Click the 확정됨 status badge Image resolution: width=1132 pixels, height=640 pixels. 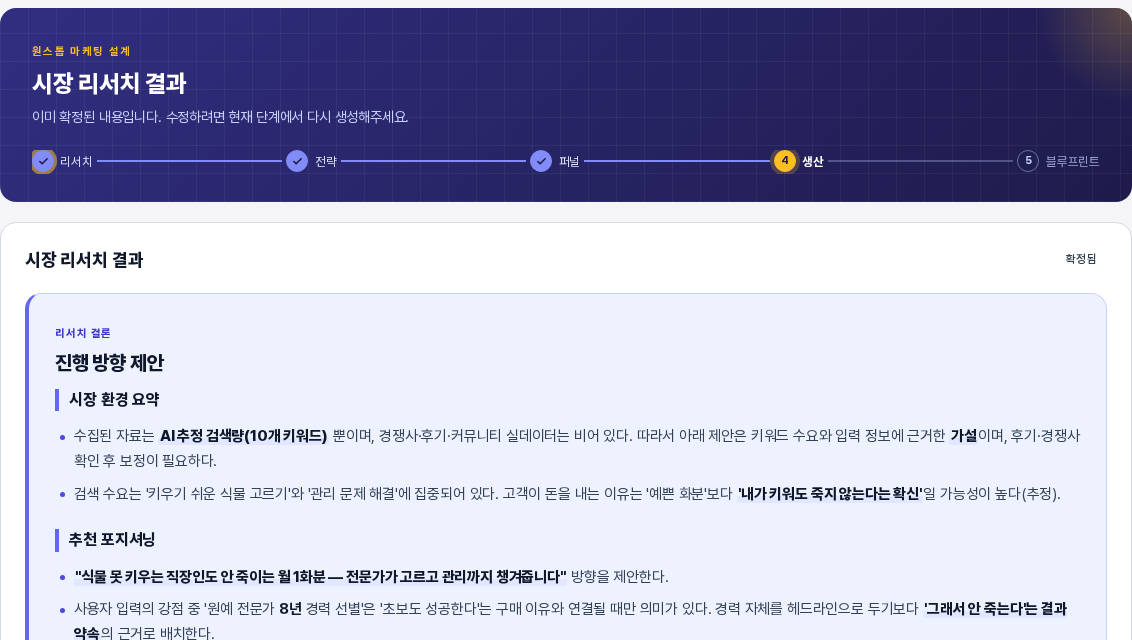pyautogui.click(x=1080, y=258)
